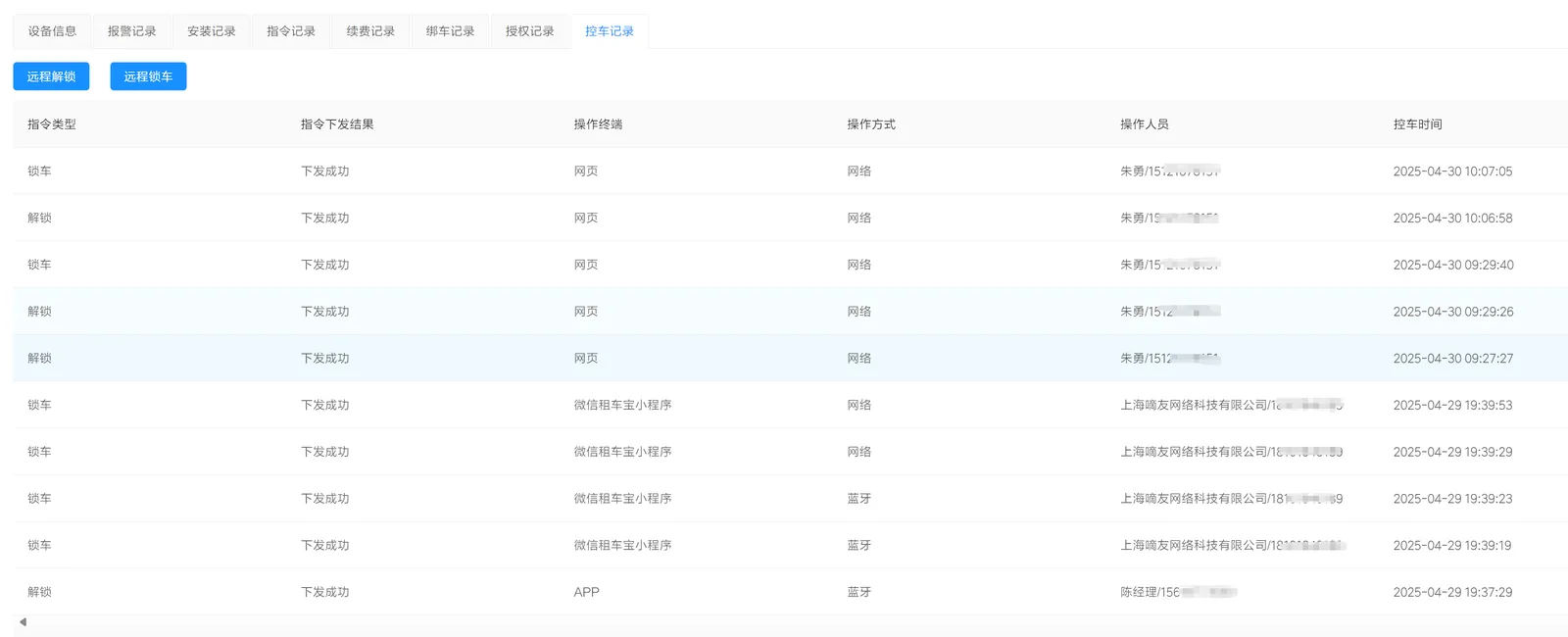1568x637 pixels.
Task: Click the 操作终端 column header
Action: (598, 124)
